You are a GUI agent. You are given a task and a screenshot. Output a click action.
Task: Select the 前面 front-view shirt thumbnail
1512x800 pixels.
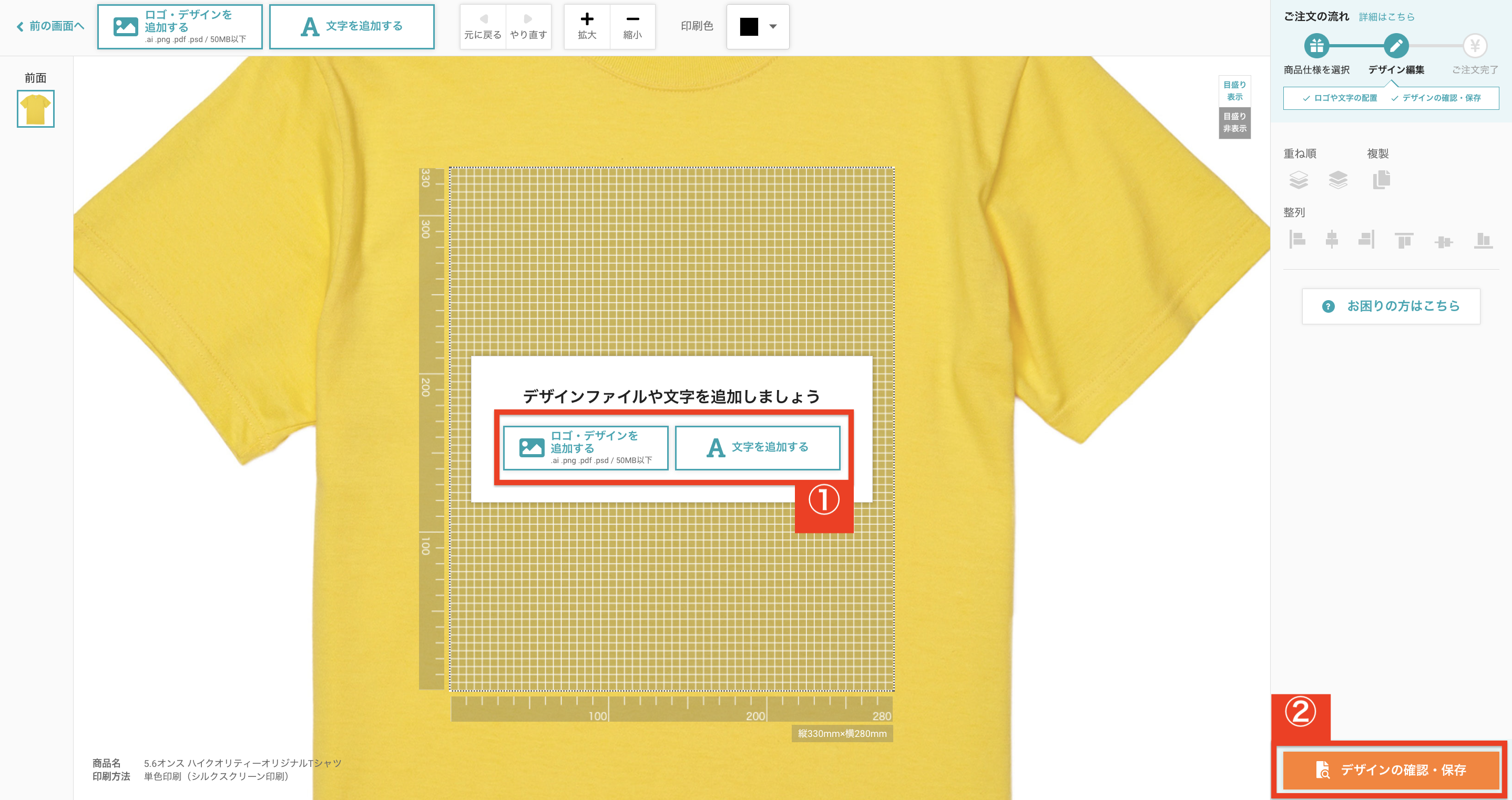coord(35,108)
